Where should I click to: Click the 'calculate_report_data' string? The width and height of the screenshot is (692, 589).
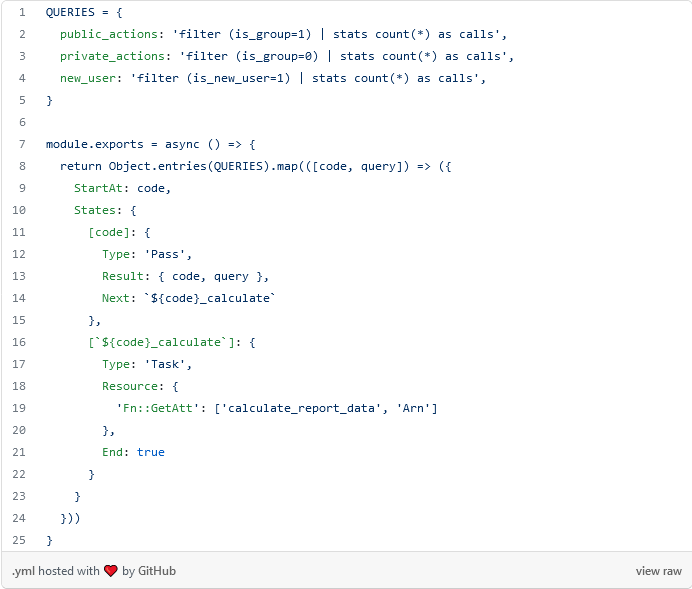306,408
